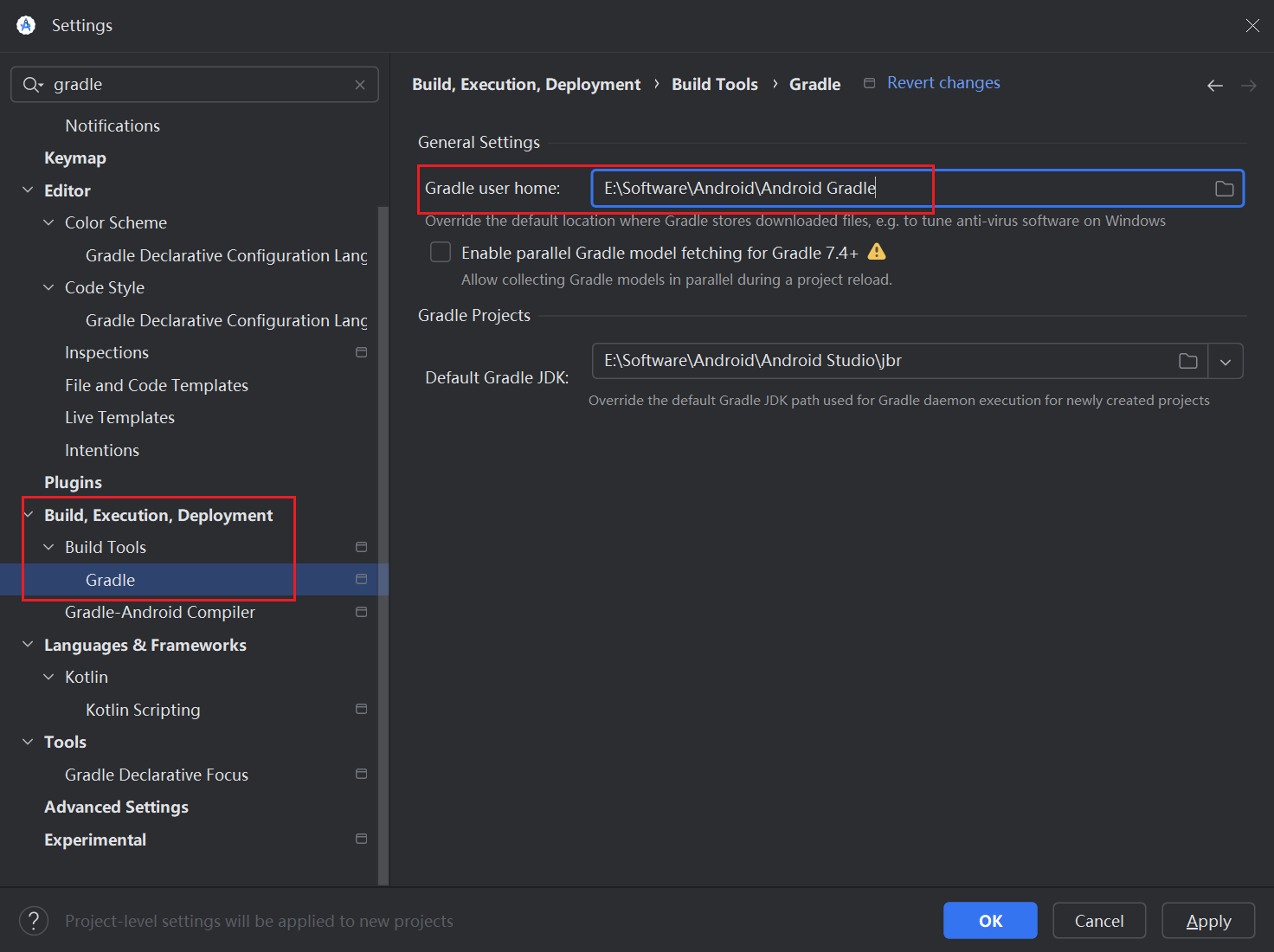
Task: Collapse the Languages & Frameworks section
Action: (28, 645)
